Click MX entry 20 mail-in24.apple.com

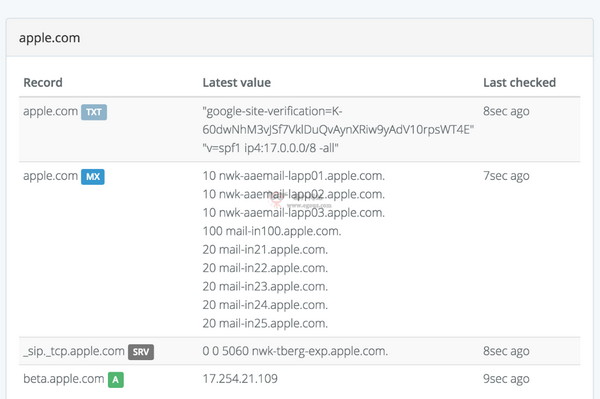pyautogui.click(x=265, y=305)
